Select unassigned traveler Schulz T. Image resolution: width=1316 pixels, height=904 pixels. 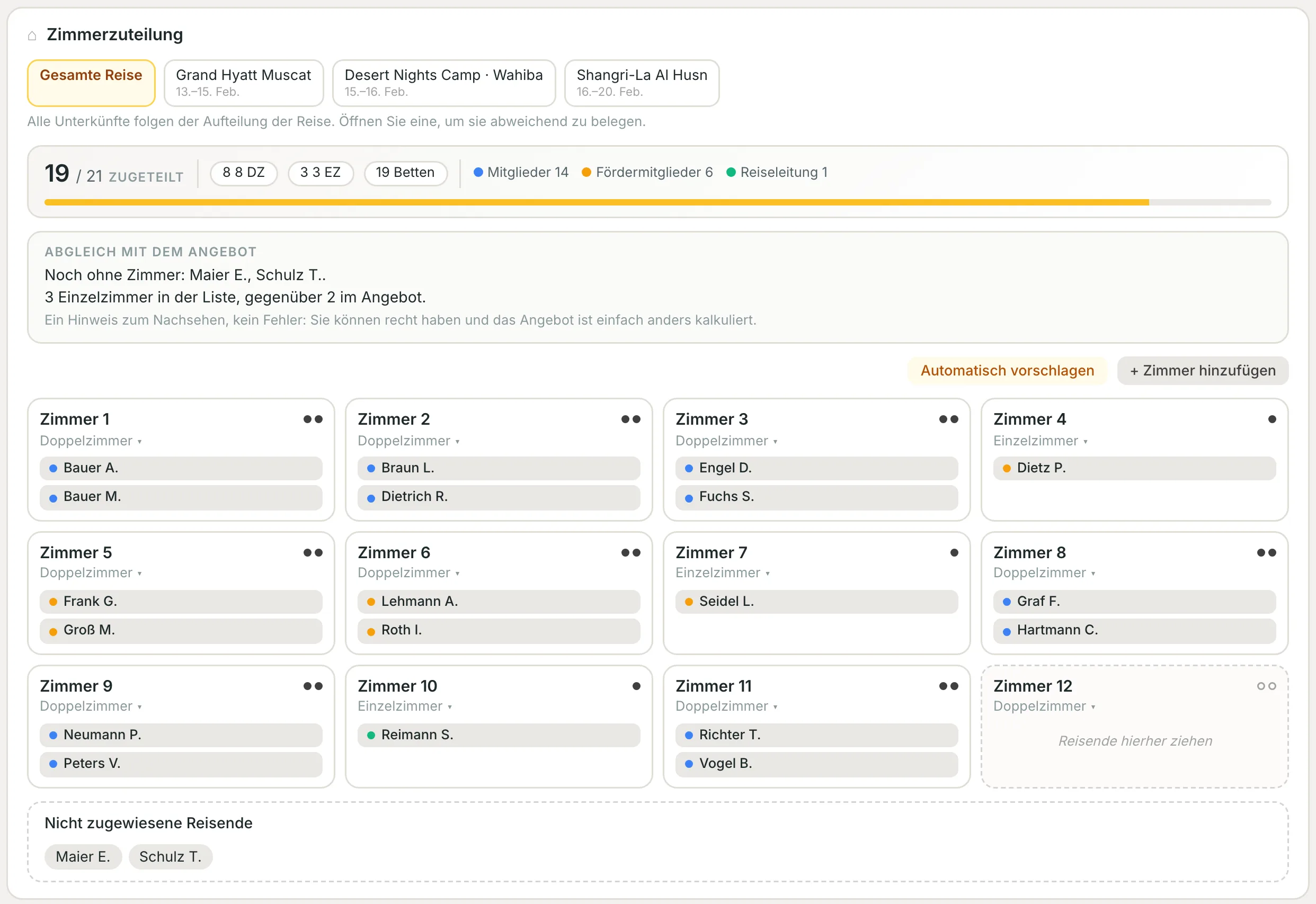pos(170,856)
